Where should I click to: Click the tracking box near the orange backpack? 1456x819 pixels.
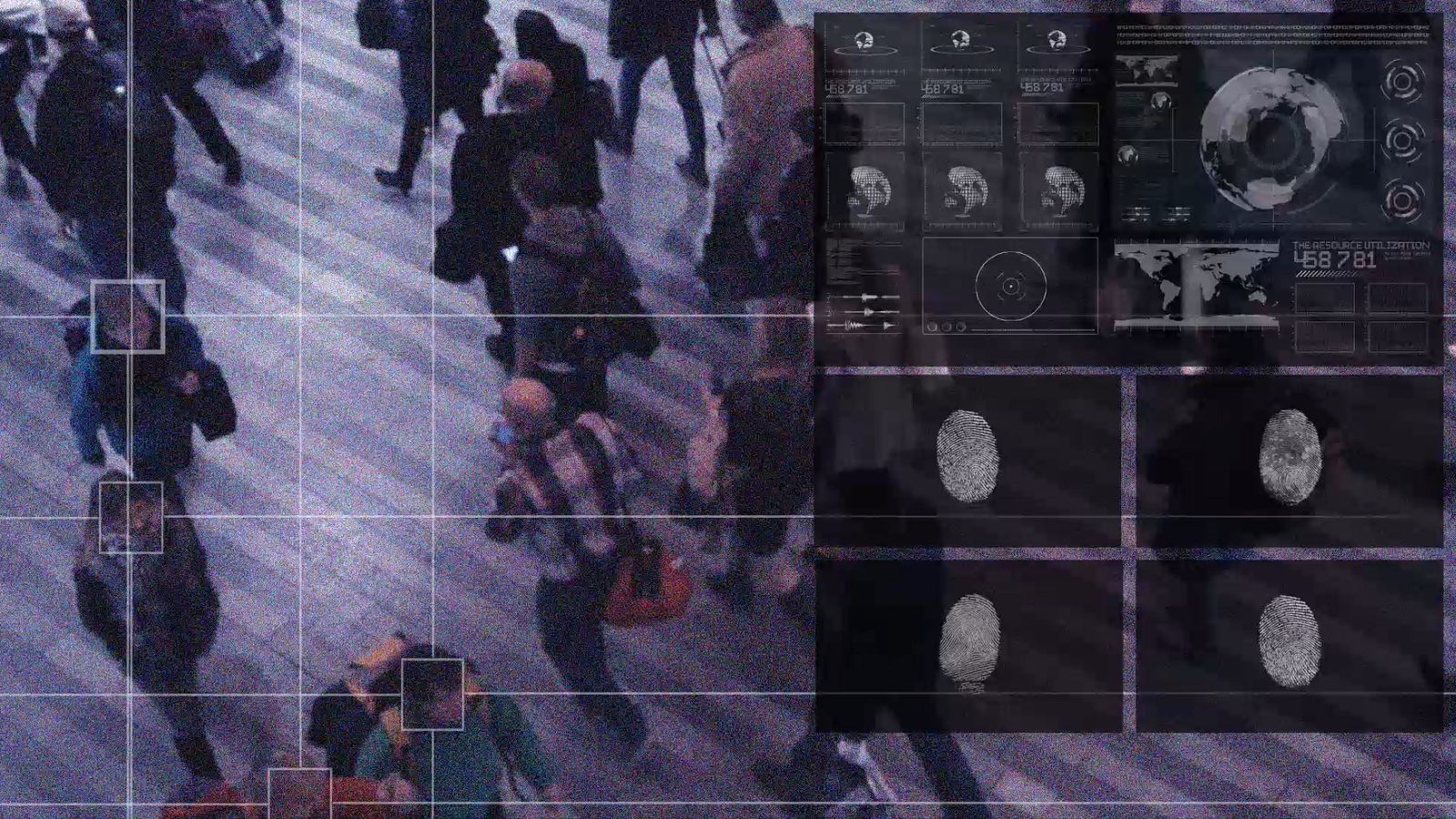(x=432, y=695)
